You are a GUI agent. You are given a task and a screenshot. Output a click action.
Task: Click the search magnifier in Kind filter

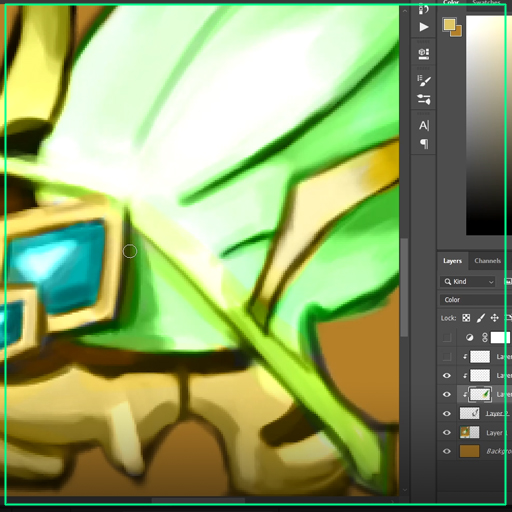448,282
